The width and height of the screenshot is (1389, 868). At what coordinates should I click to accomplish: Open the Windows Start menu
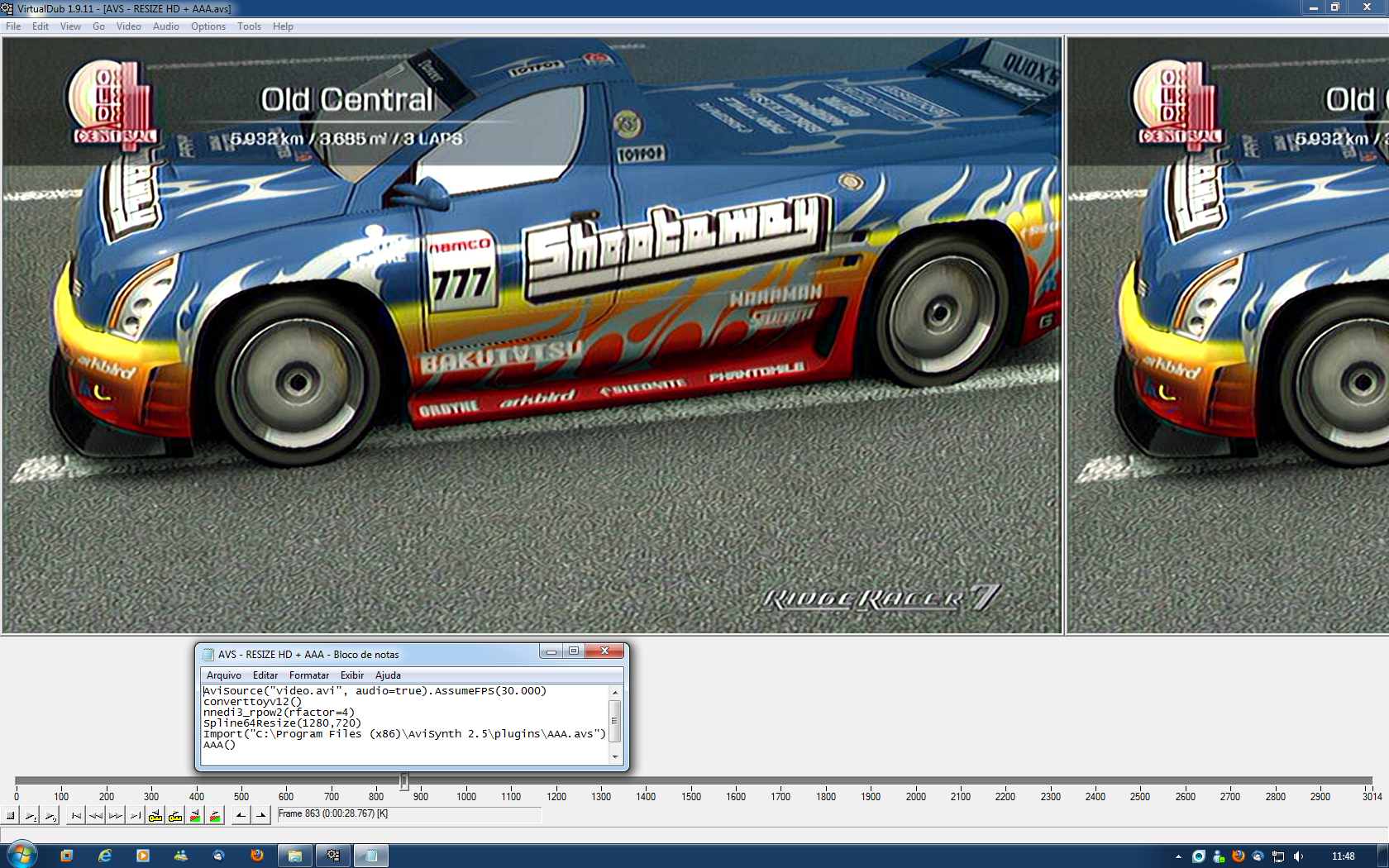(21, 856)
